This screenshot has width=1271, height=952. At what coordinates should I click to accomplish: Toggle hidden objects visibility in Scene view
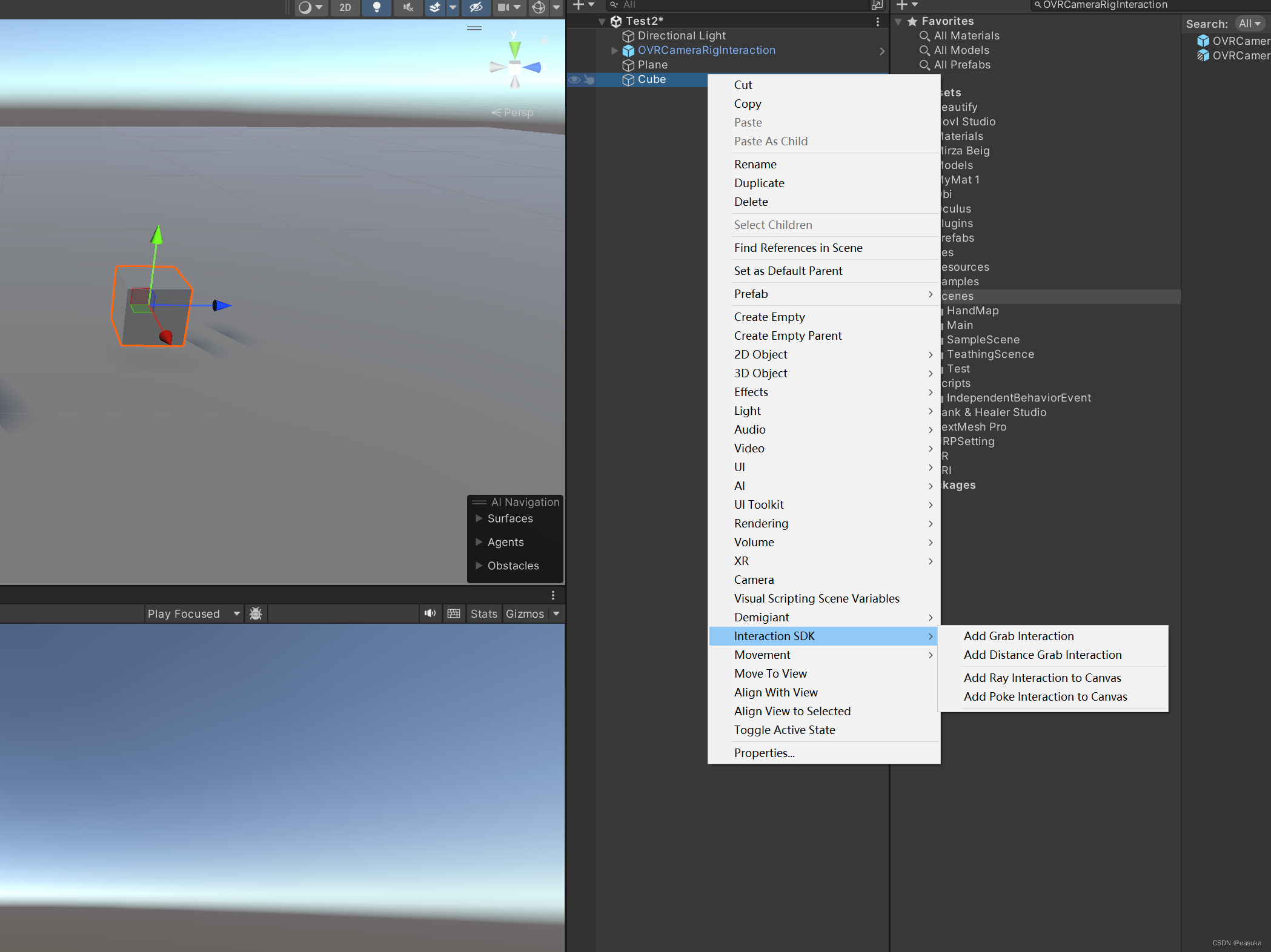476,8
